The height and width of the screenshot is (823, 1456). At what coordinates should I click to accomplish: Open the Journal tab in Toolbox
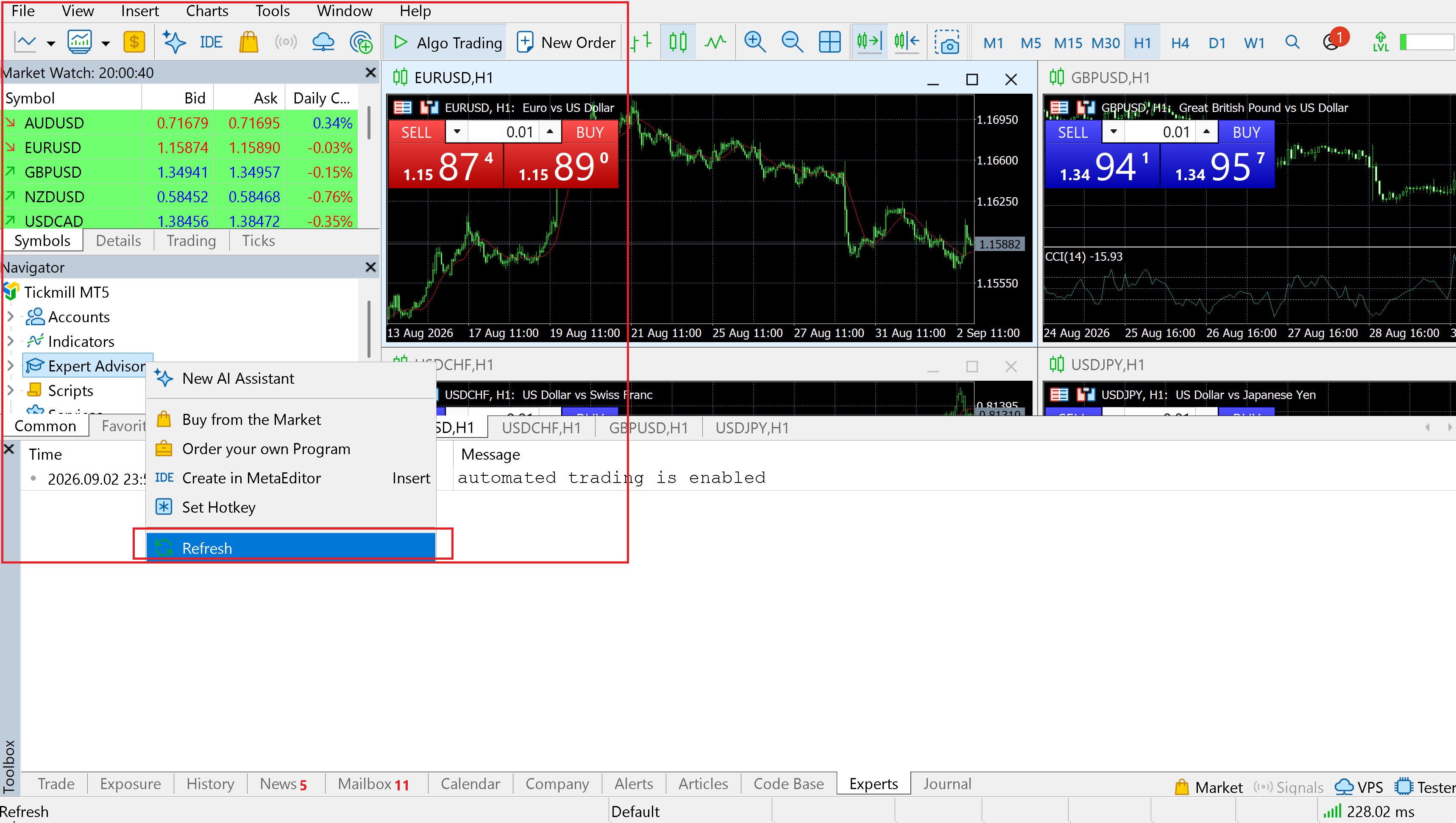click(947, 784)
